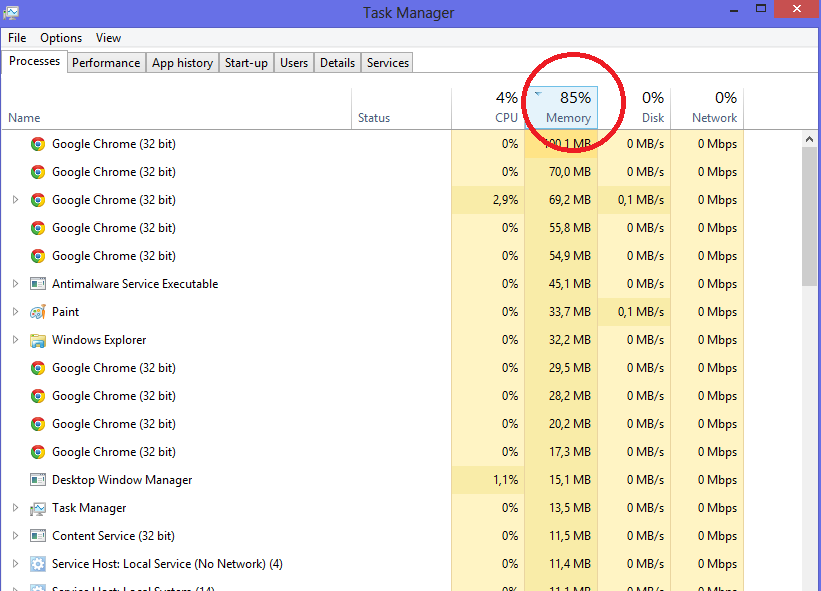Click the 32,2 MB memory value
The image size is (821, 591).
click(x=570, y=340)
